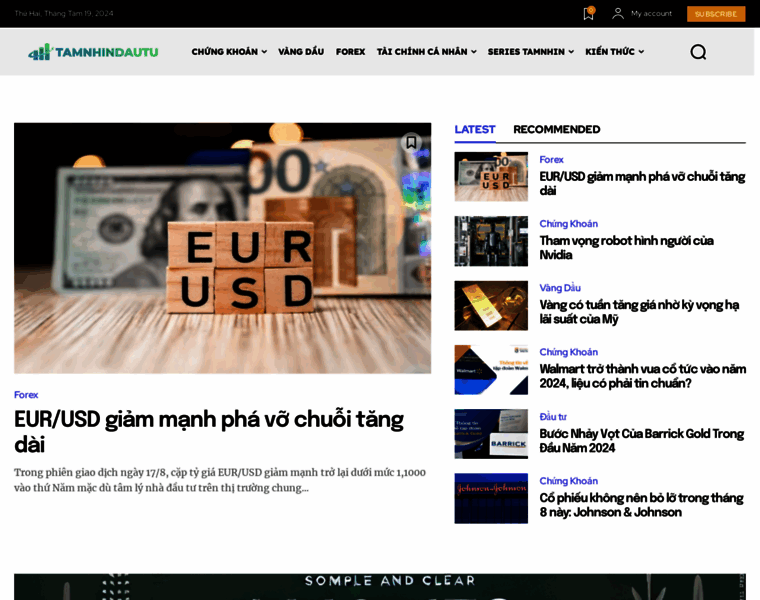
Task: Expand the Tài Chính Cá Nhân chevron
Action: [474, 52]
